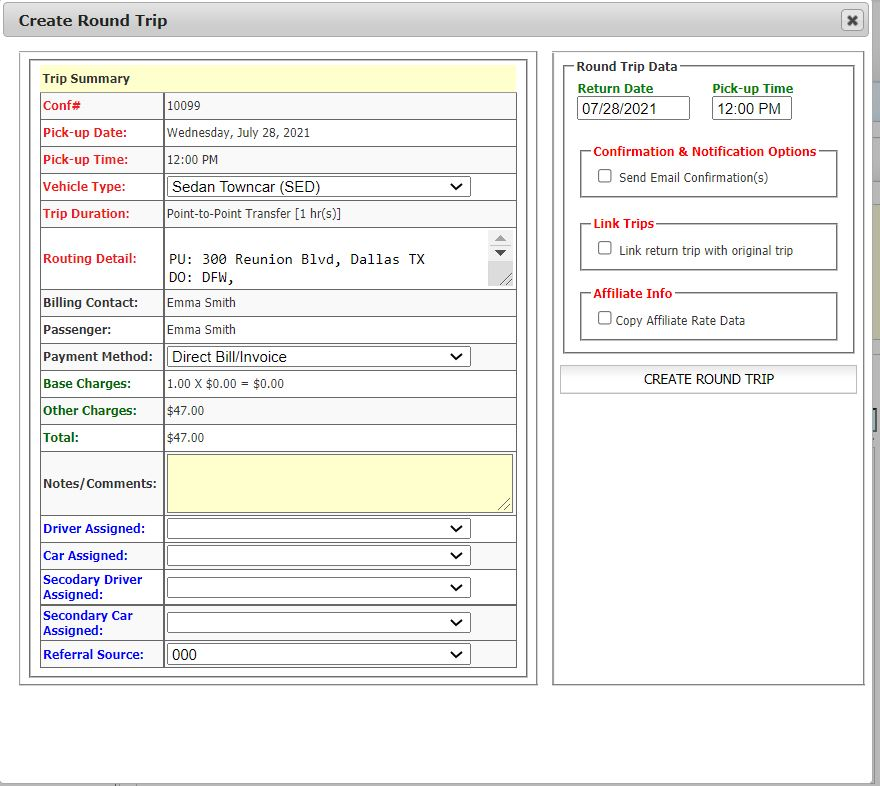Open the Payment Method dropdown
This screenshot has width=880, height=786.
click(318, 357)
